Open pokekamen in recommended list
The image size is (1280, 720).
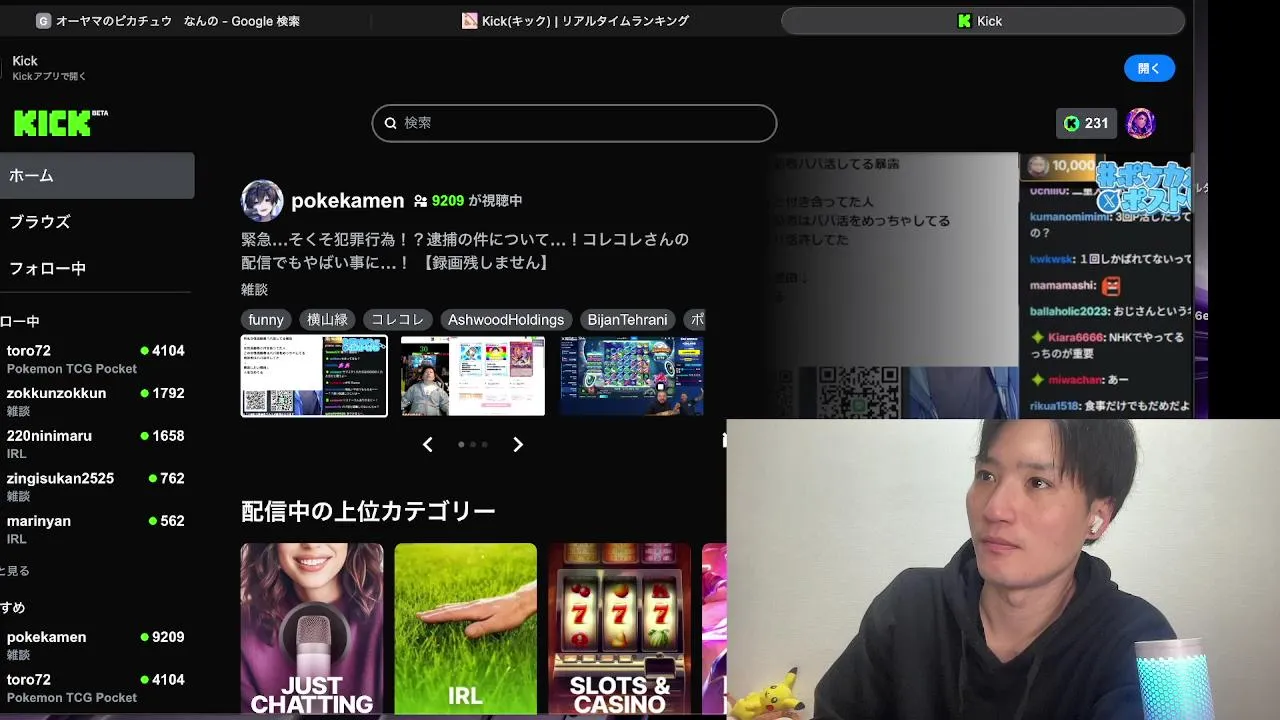(95, 645)
